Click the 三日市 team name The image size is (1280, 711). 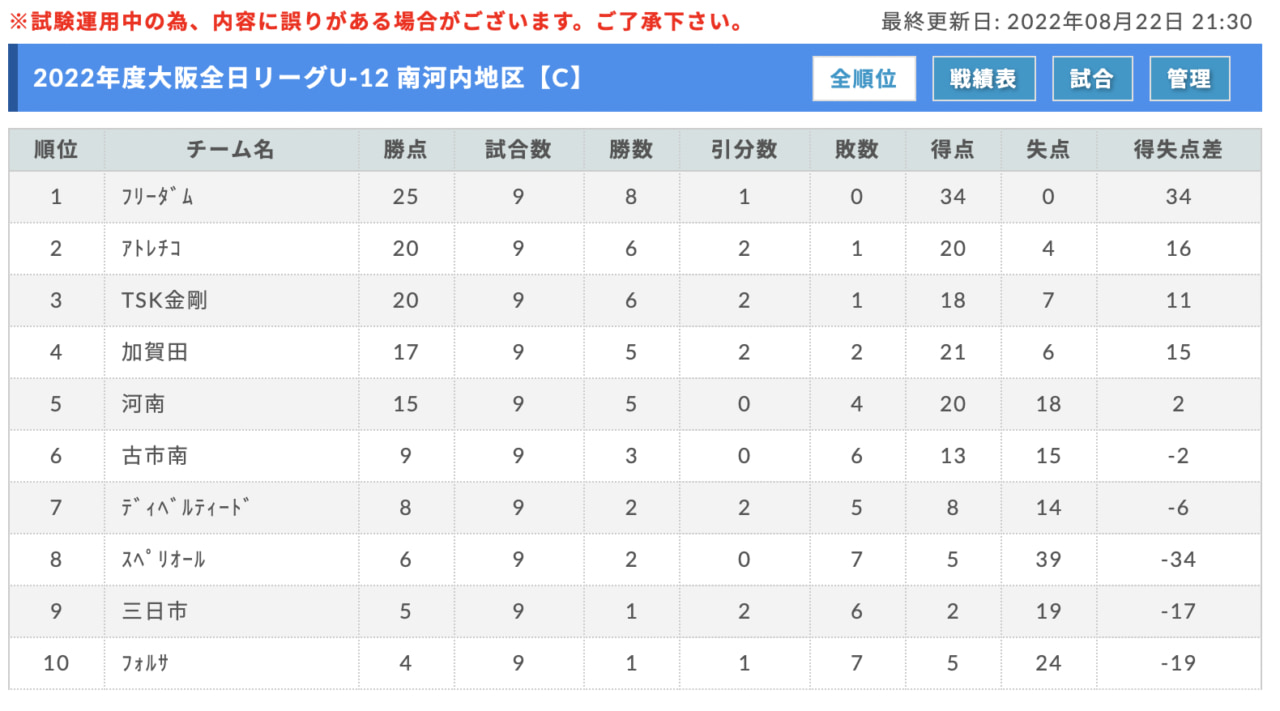(153, 611)
